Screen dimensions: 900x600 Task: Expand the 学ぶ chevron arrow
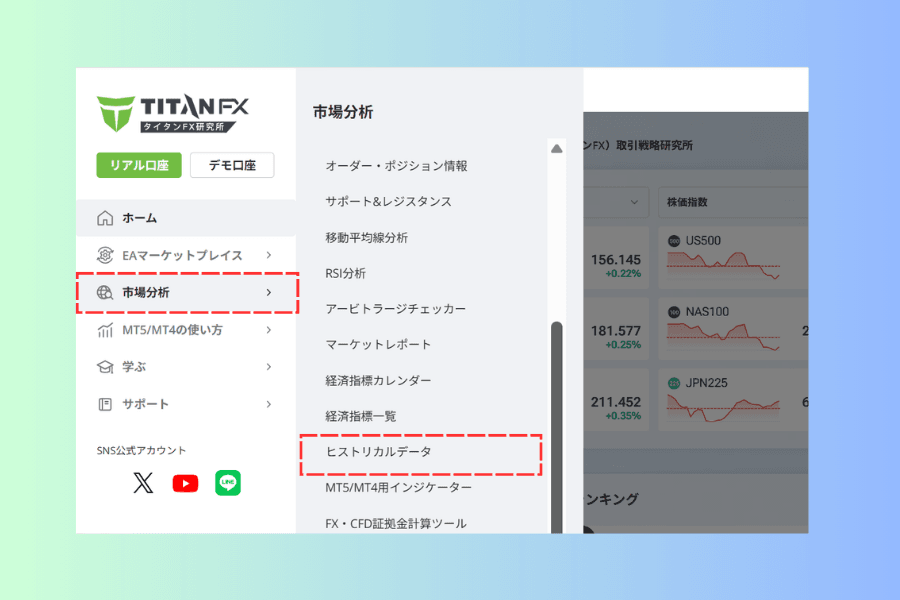pyautogui.click(x=269, y=367)
